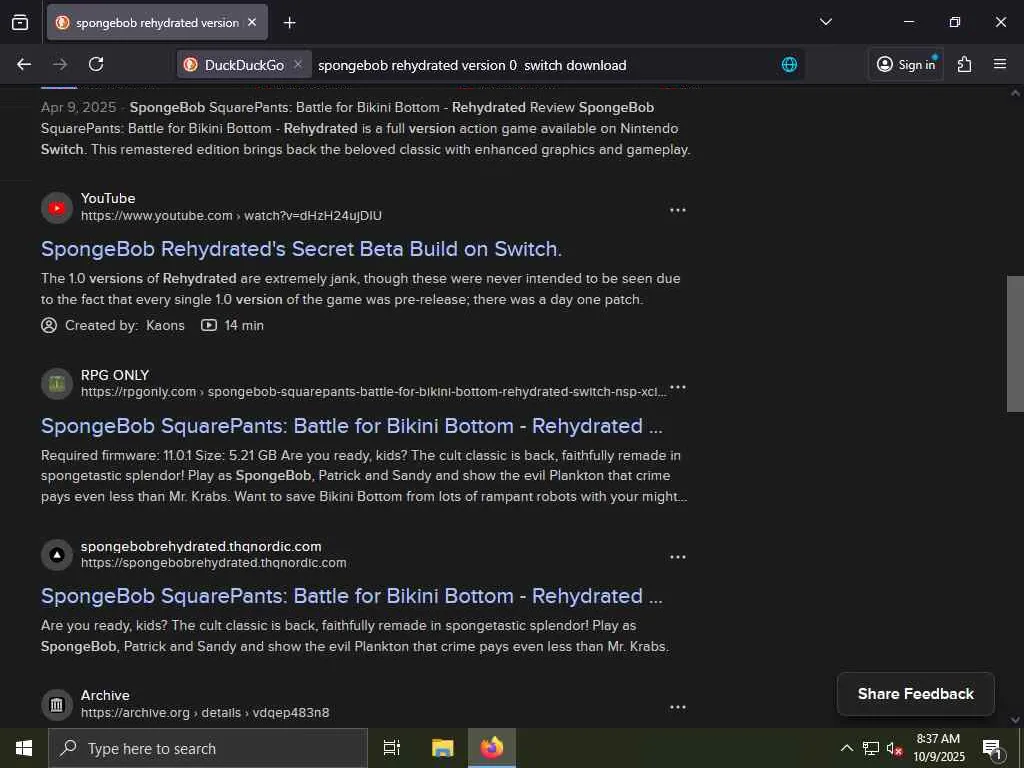Go back with the back arrow
The height and width of the screenshot is (768, 1024).
point(24,64)
